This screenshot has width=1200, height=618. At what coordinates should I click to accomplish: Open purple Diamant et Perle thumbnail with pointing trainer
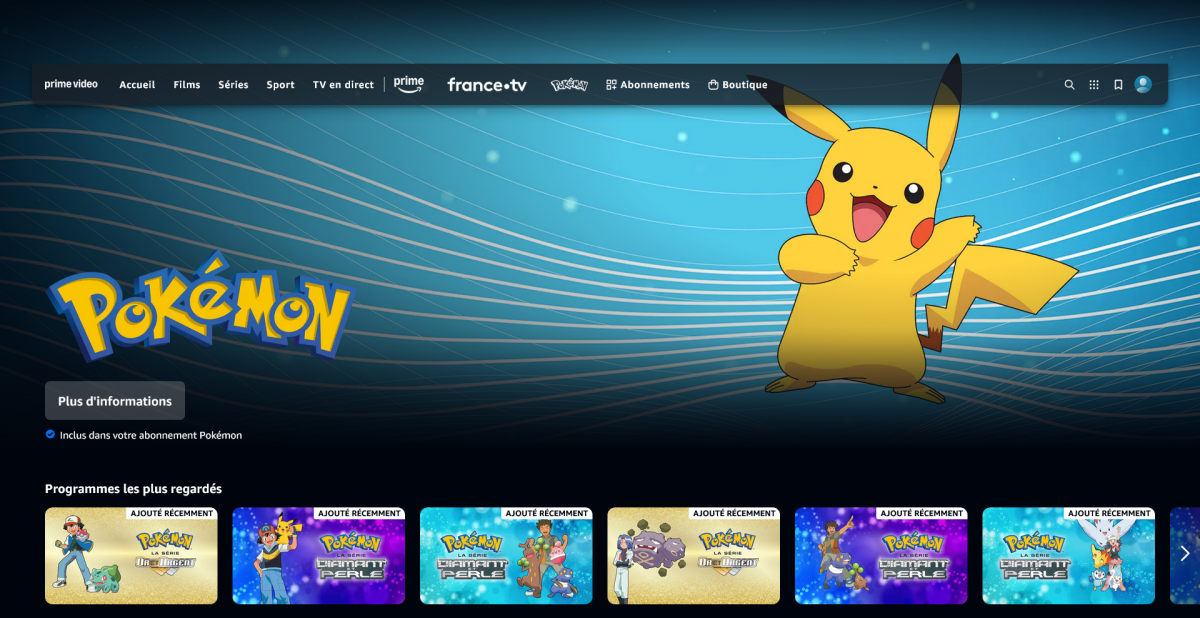pyautogui.click(x=881, y=556)
